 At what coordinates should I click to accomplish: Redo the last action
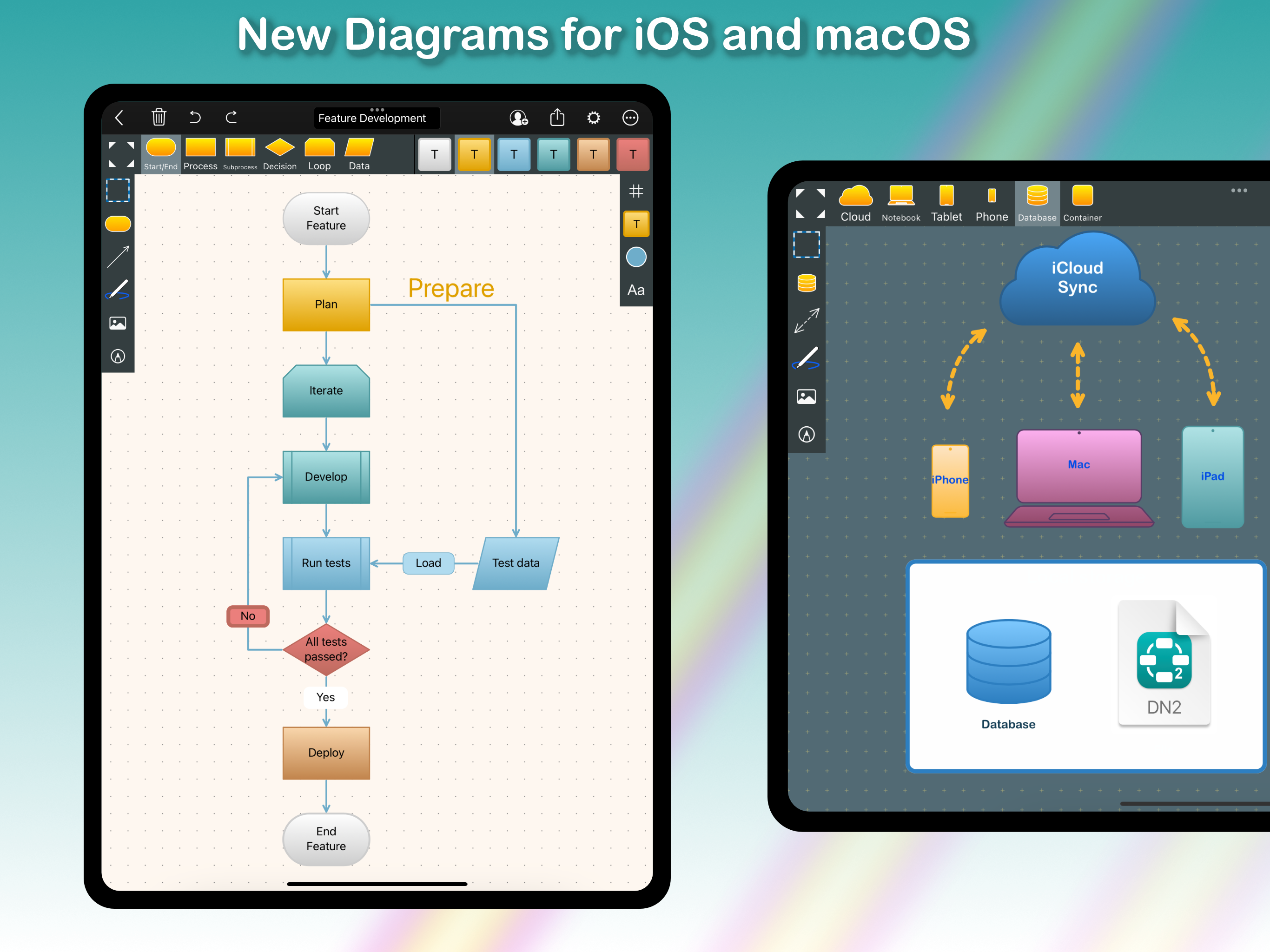[x=232, y=118]
